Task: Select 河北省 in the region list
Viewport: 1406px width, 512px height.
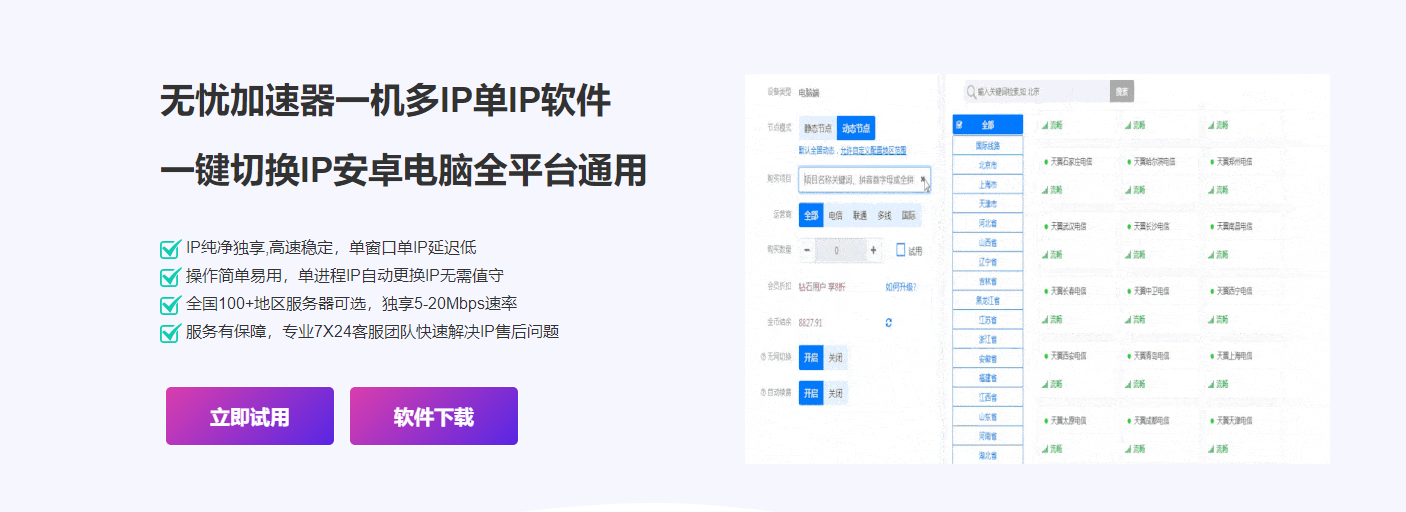Action: [988, 223]
